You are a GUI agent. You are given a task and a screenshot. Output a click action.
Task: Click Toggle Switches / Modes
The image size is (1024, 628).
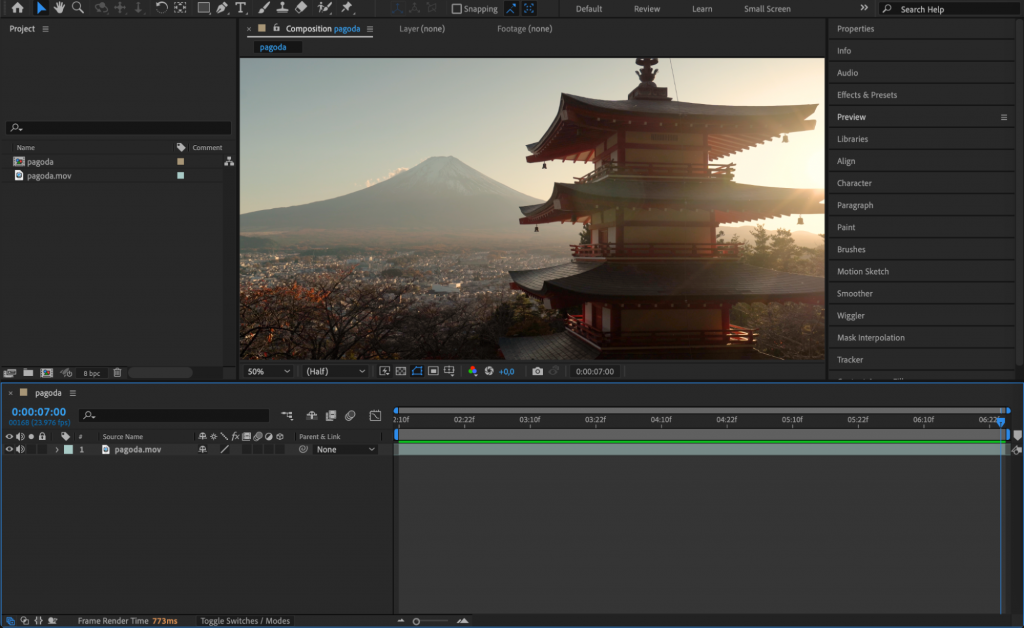pos(244,620)
